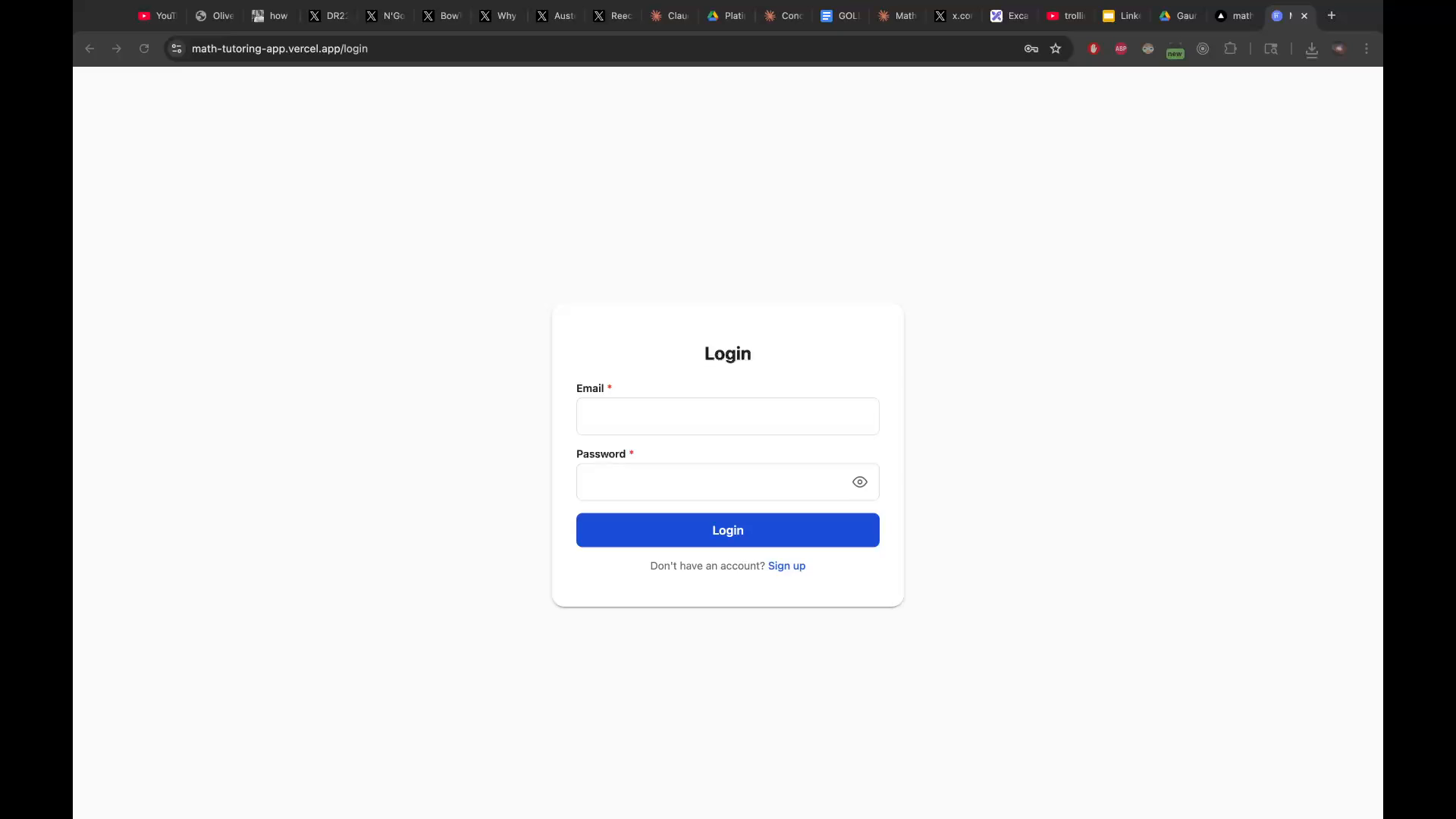This screenshot has height=819, width=1456.
Task: Reload the page
Action: [x=144, y=49]
